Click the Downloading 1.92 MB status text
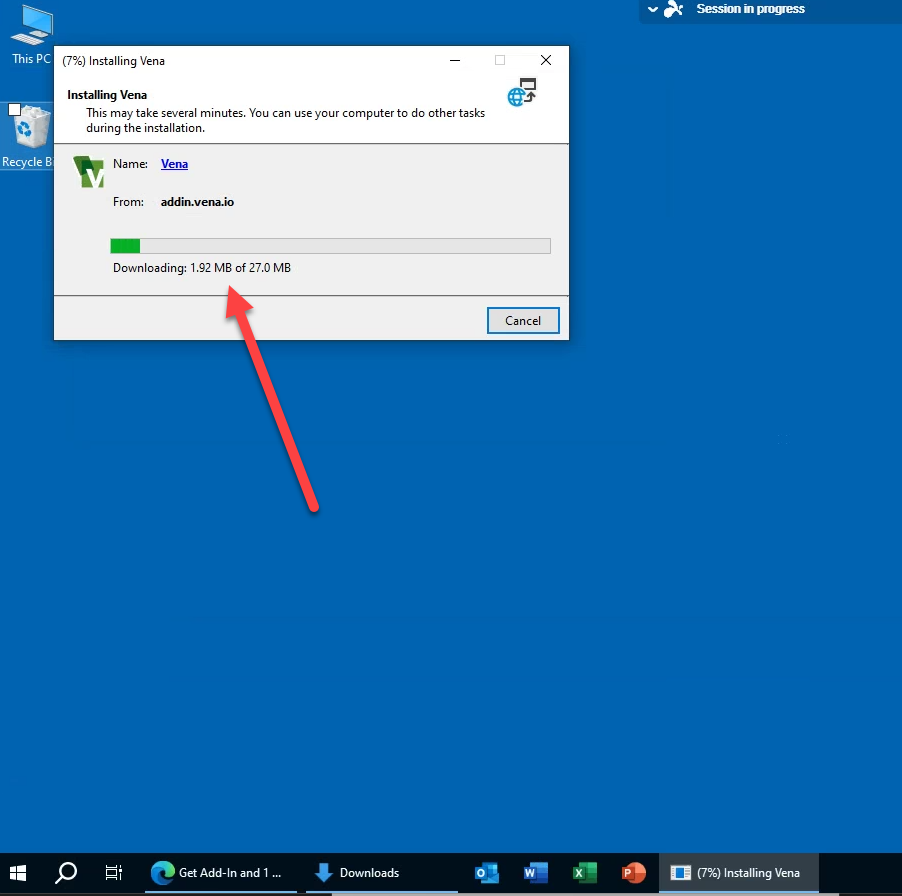 tap(202, 268)
